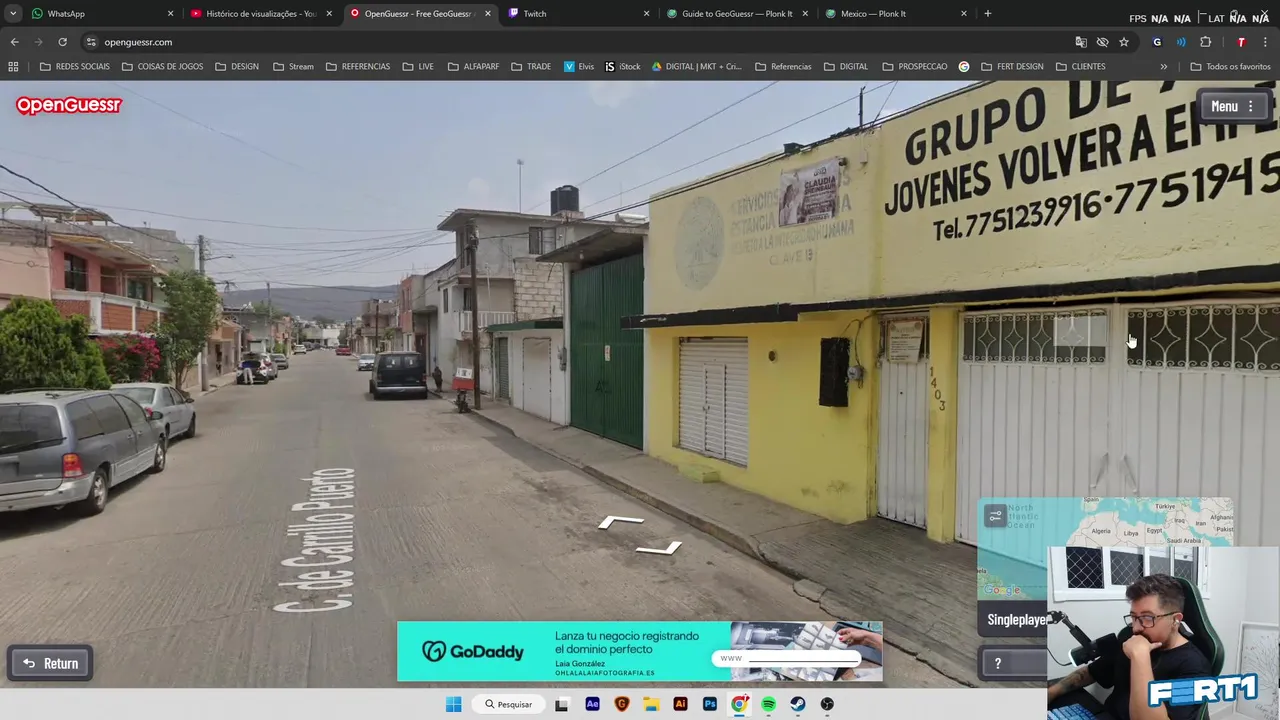
Task: Click the Google bookmark icon
Action: pyautogui.click(x=964, y=66)
